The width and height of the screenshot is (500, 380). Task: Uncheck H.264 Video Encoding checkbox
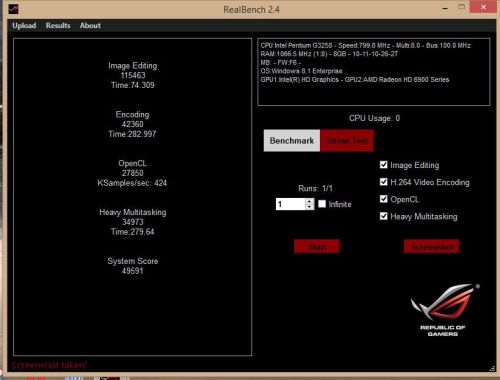383,182
